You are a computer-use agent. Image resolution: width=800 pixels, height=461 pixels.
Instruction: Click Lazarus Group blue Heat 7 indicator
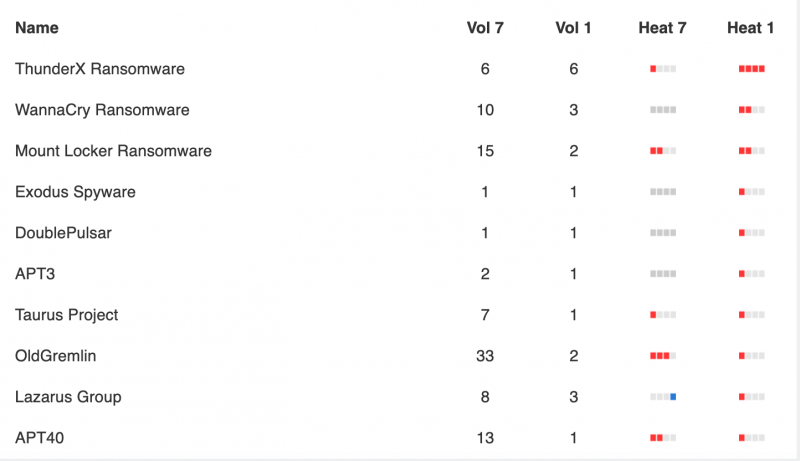[x=663, y=397]
